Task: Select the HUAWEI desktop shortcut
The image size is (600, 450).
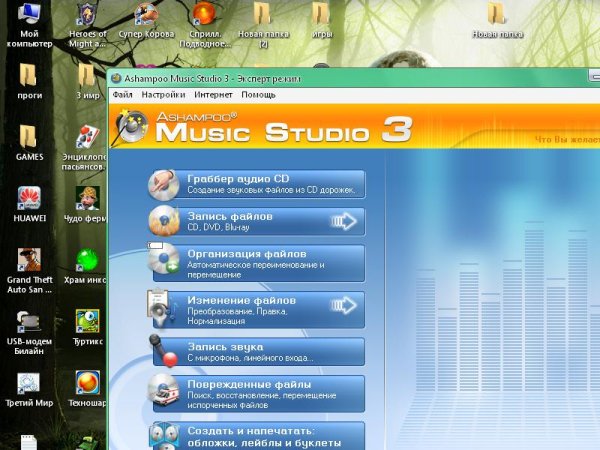Action: click(x=29, y=204)
